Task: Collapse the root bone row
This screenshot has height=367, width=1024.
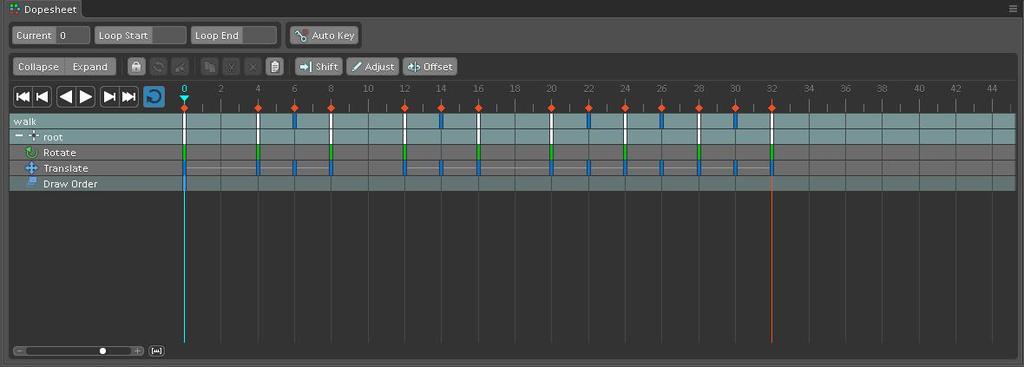Action: 19,136
